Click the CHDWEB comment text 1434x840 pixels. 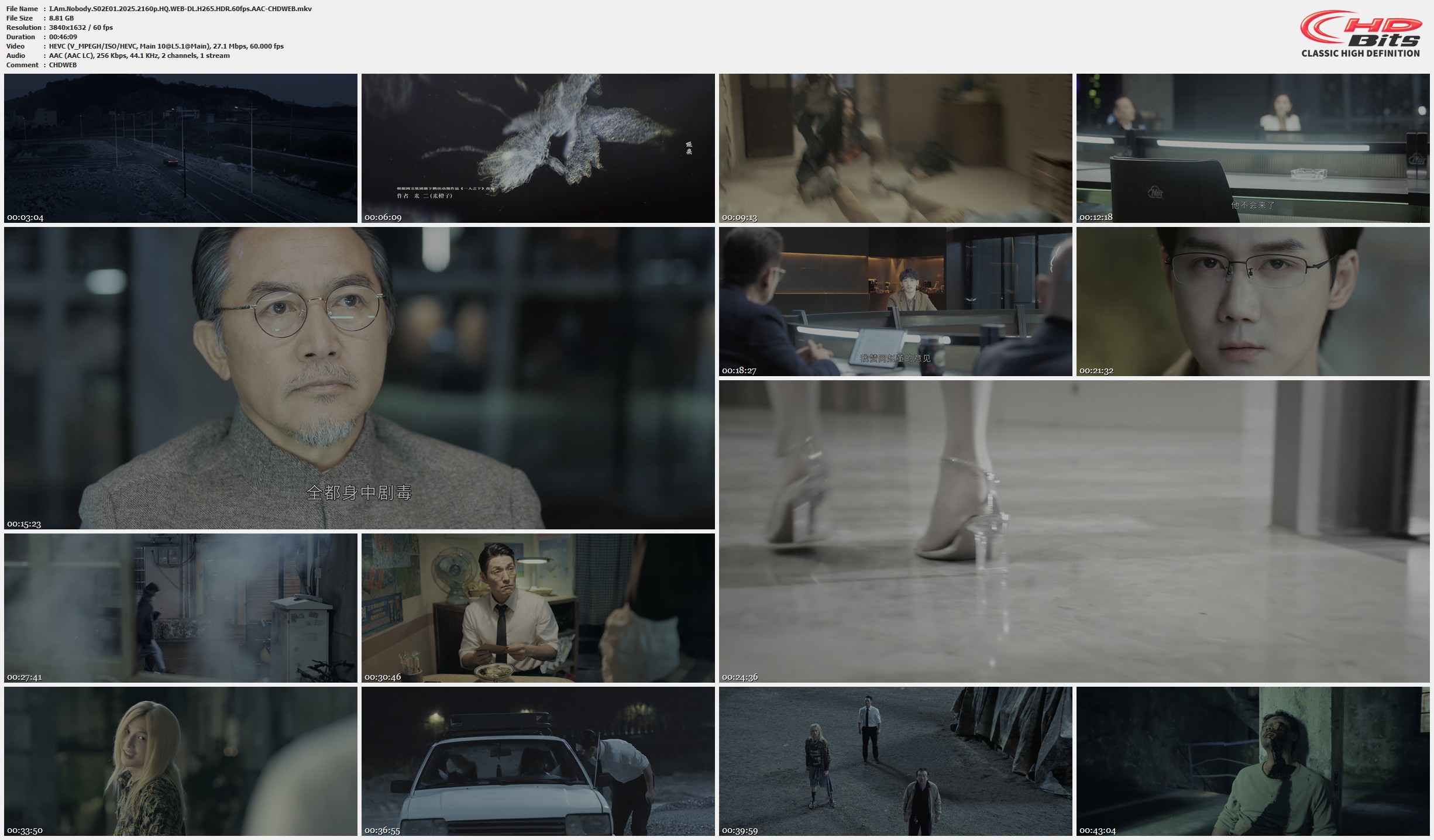[63, 65]
